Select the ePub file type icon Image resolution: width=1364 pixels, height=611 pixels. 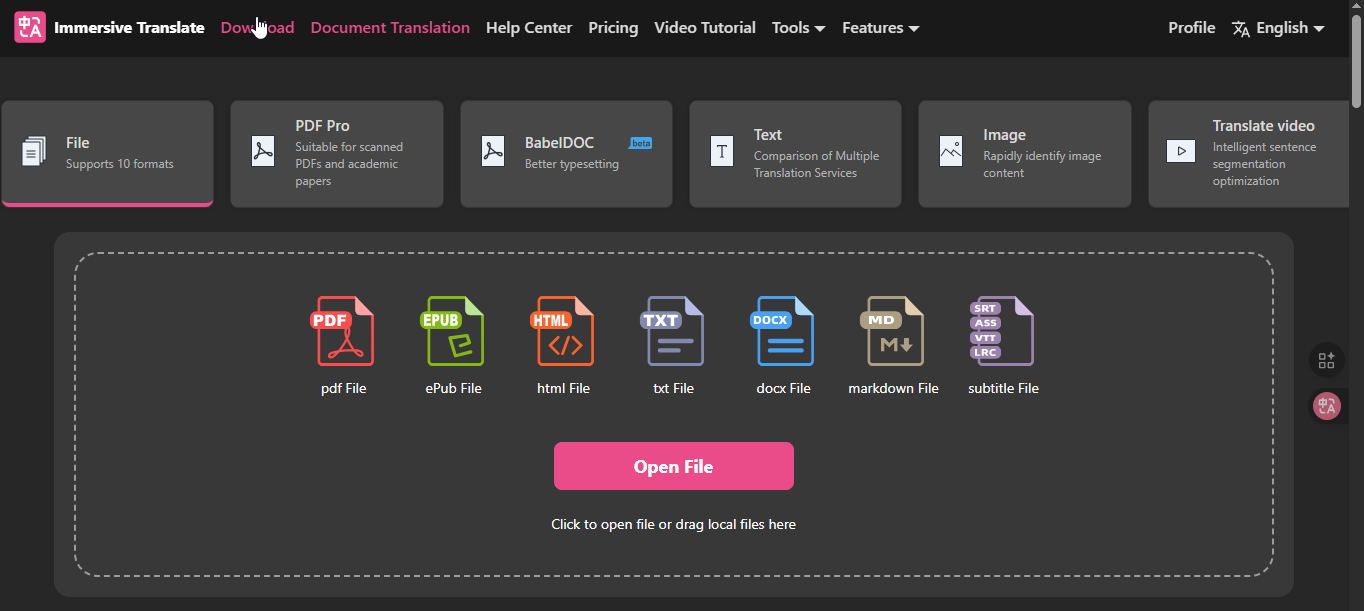click(x=453, y=332)
